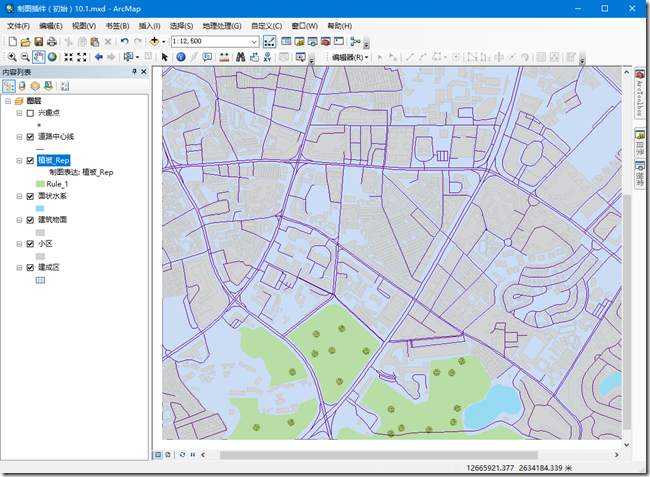Click the Find binoculars icon
650x477 pixels.
click(x=240, y=57)
